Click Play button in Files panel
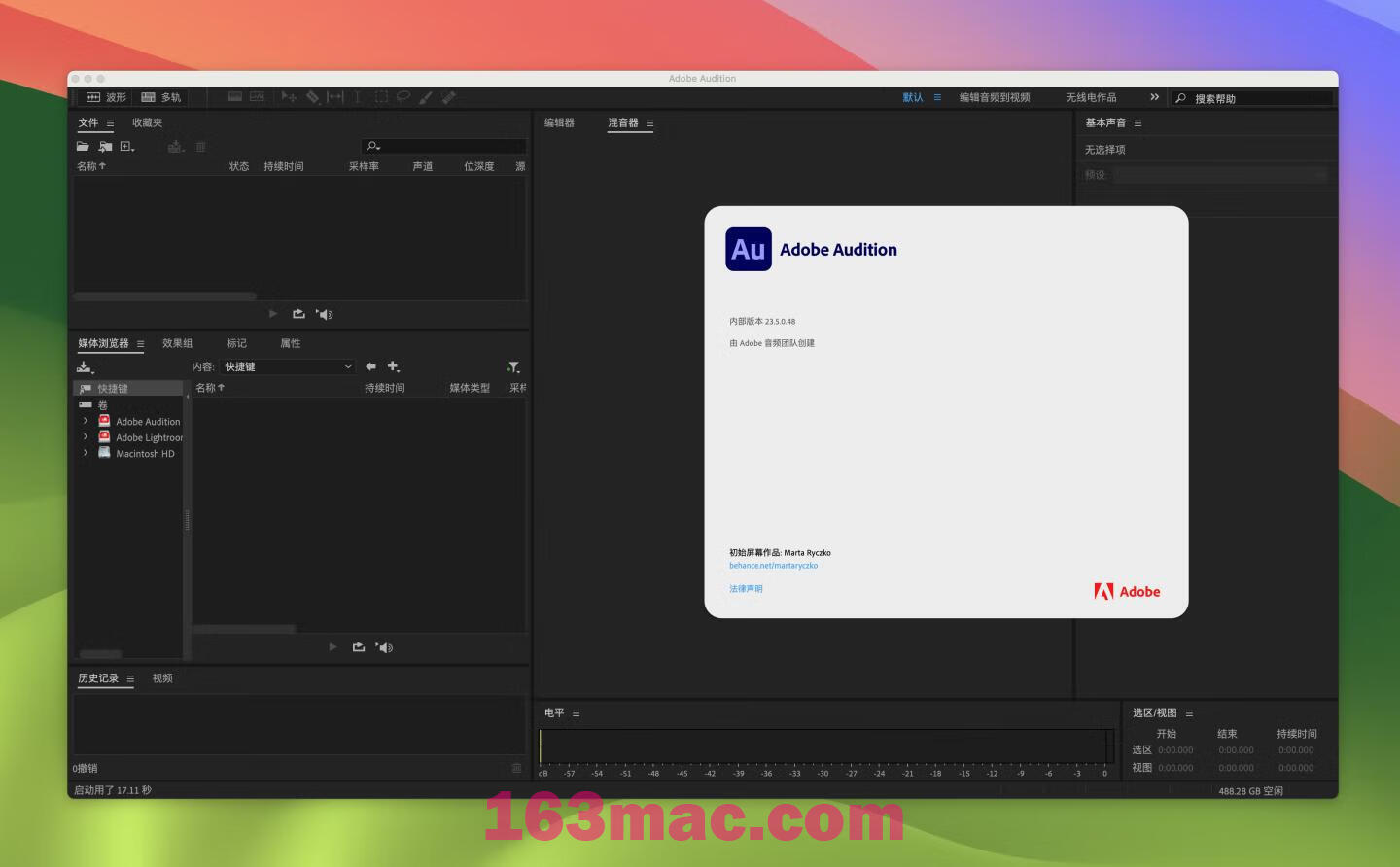This screenshot has height=867, width=1400. coord(273,314)
